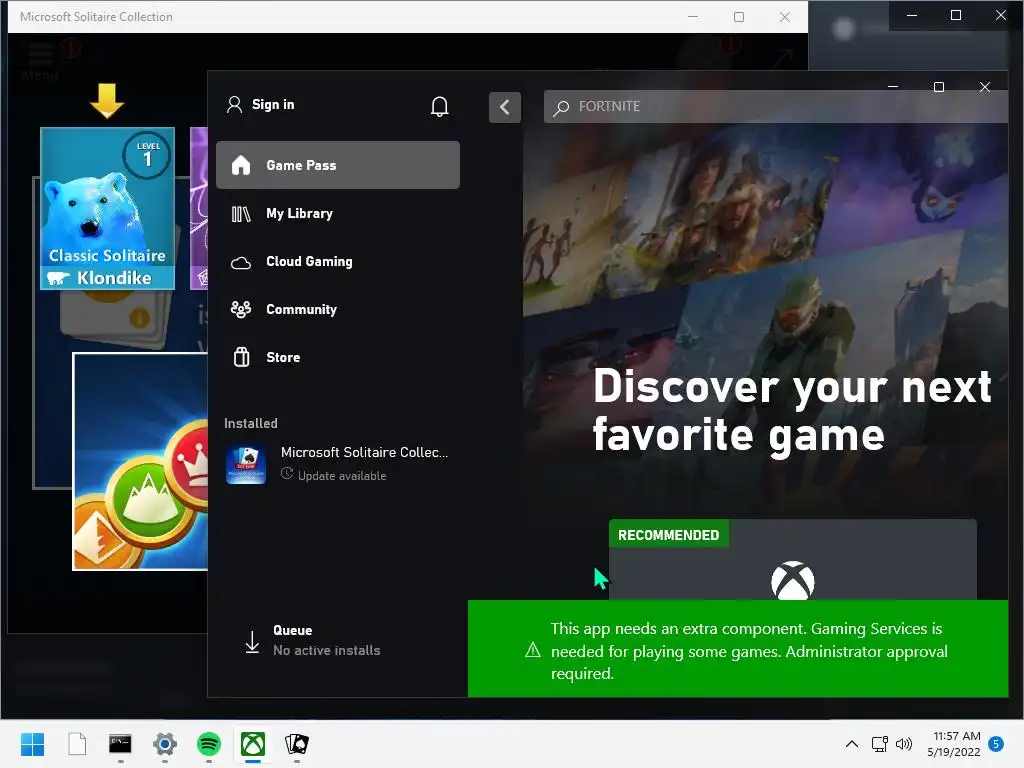
Task: Minimize the Xbox app window
Action: [893, 87]
